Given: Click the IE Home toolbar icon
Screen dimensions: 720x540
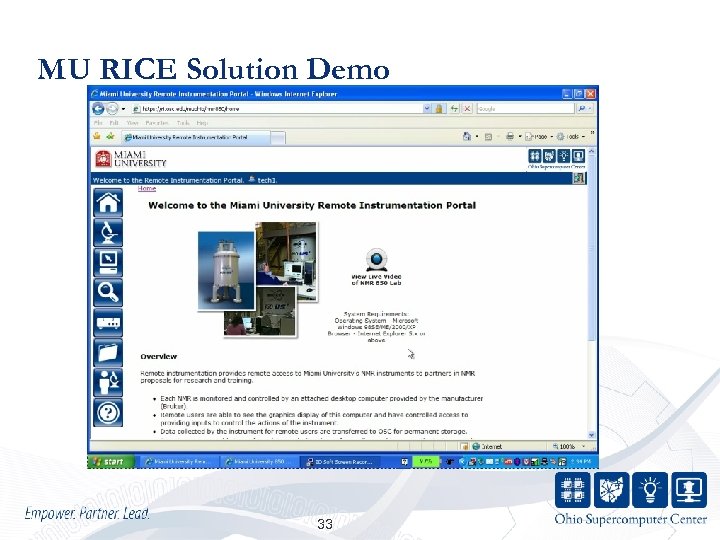Looking at the screenshot, I should tap(467, 136).
